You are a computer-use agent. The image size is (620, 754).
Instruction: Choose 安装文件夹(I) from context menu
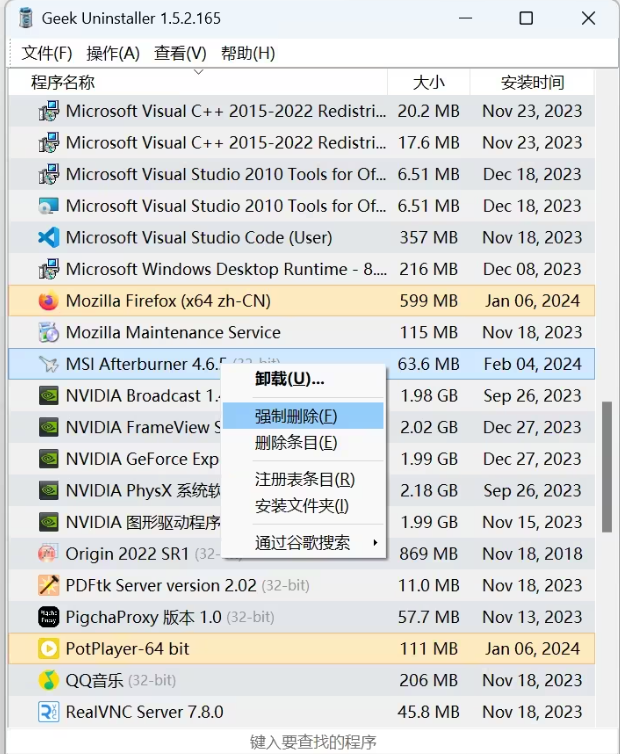tap(303, 506)
